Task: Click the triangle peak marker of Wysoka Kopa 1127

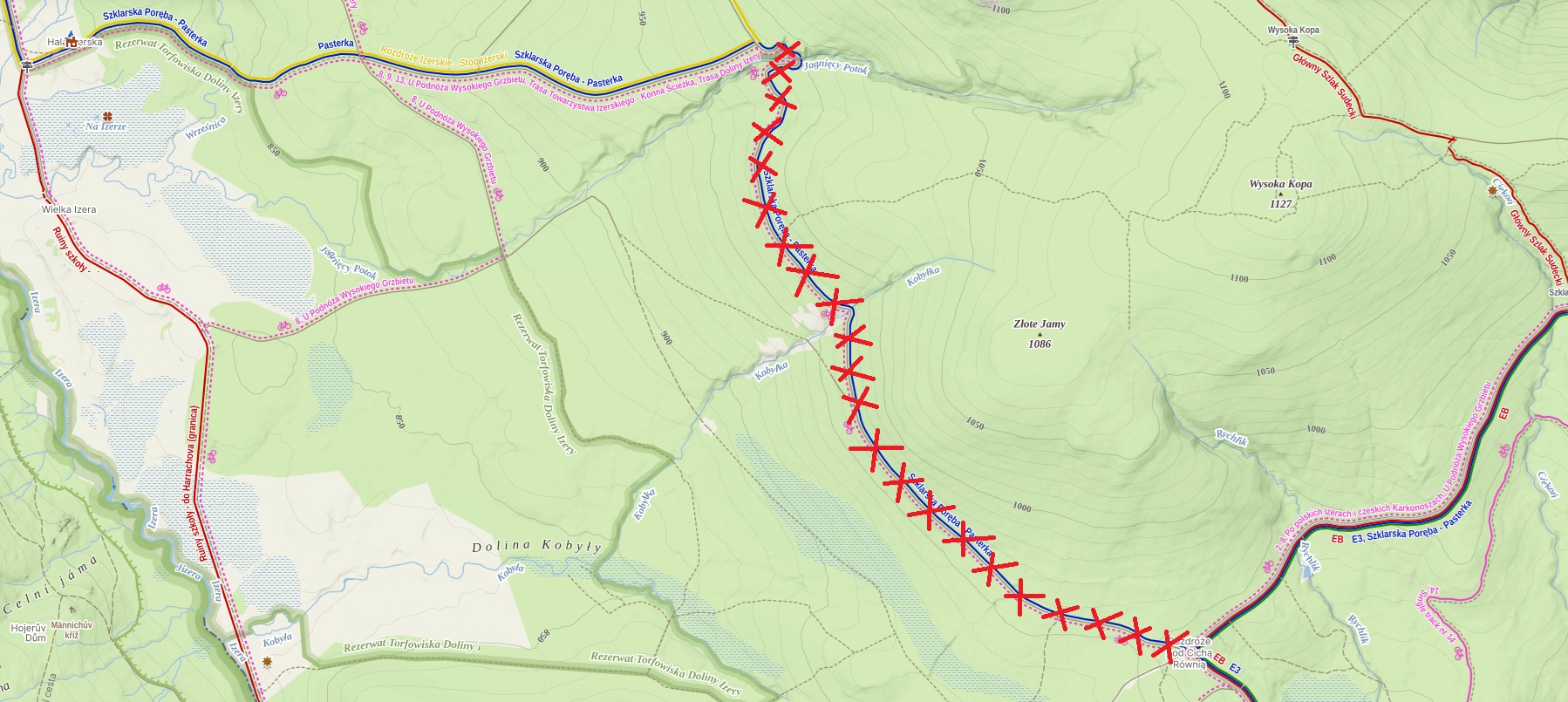Action: [1280, 194]
